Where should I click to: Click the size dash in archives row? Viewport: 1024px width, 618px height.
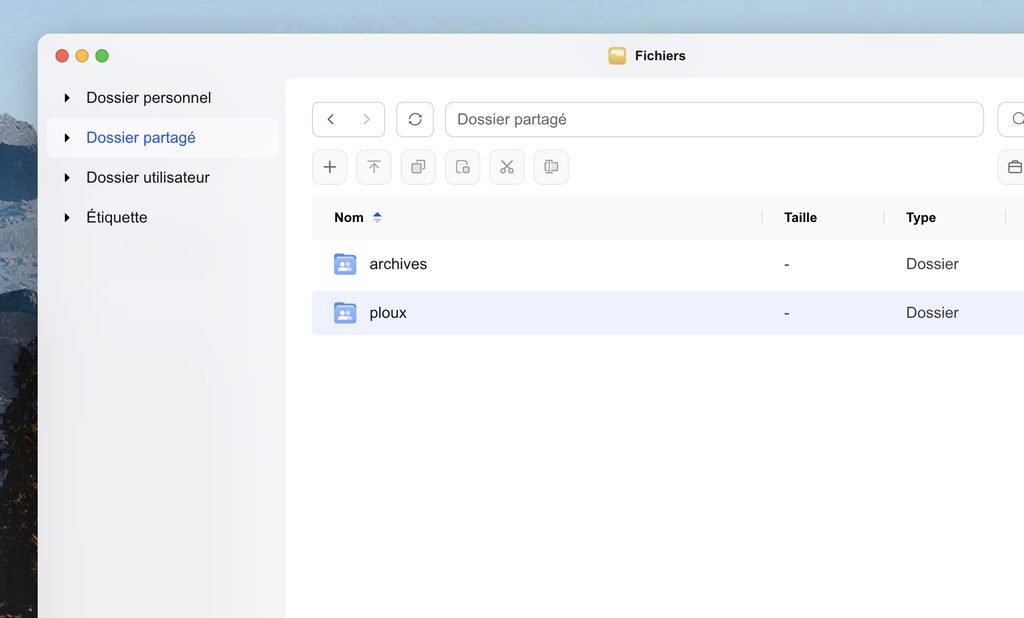[787, 265]
